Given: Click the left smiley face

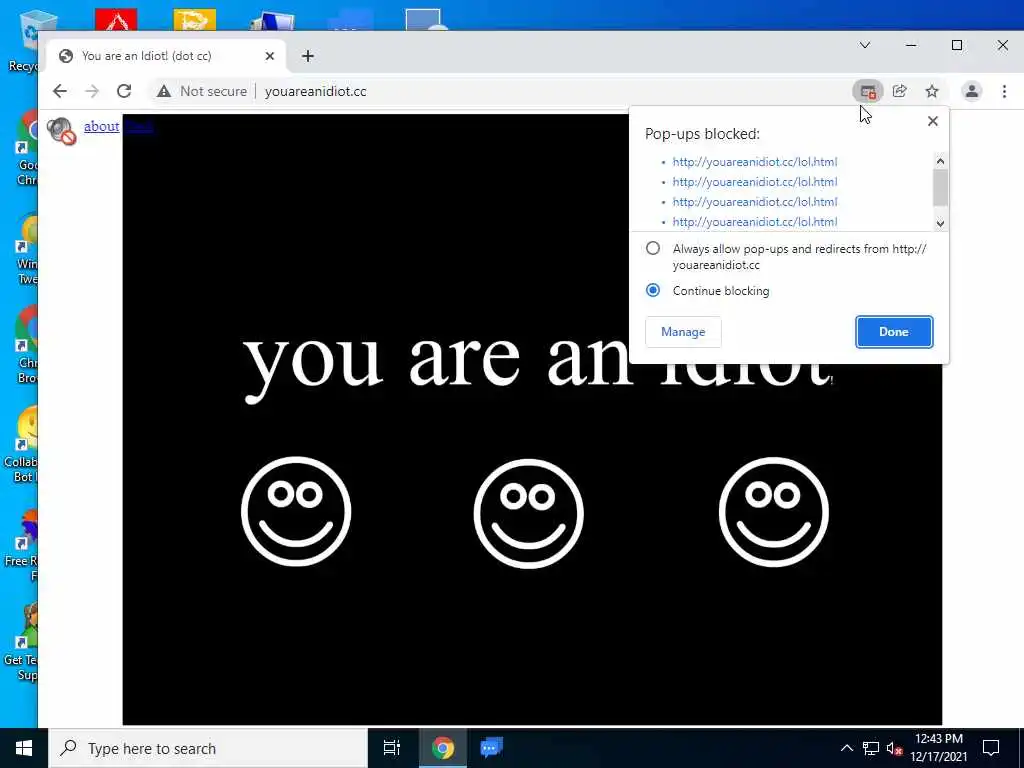Looking at the screenshot, I should tap(296, 511).
